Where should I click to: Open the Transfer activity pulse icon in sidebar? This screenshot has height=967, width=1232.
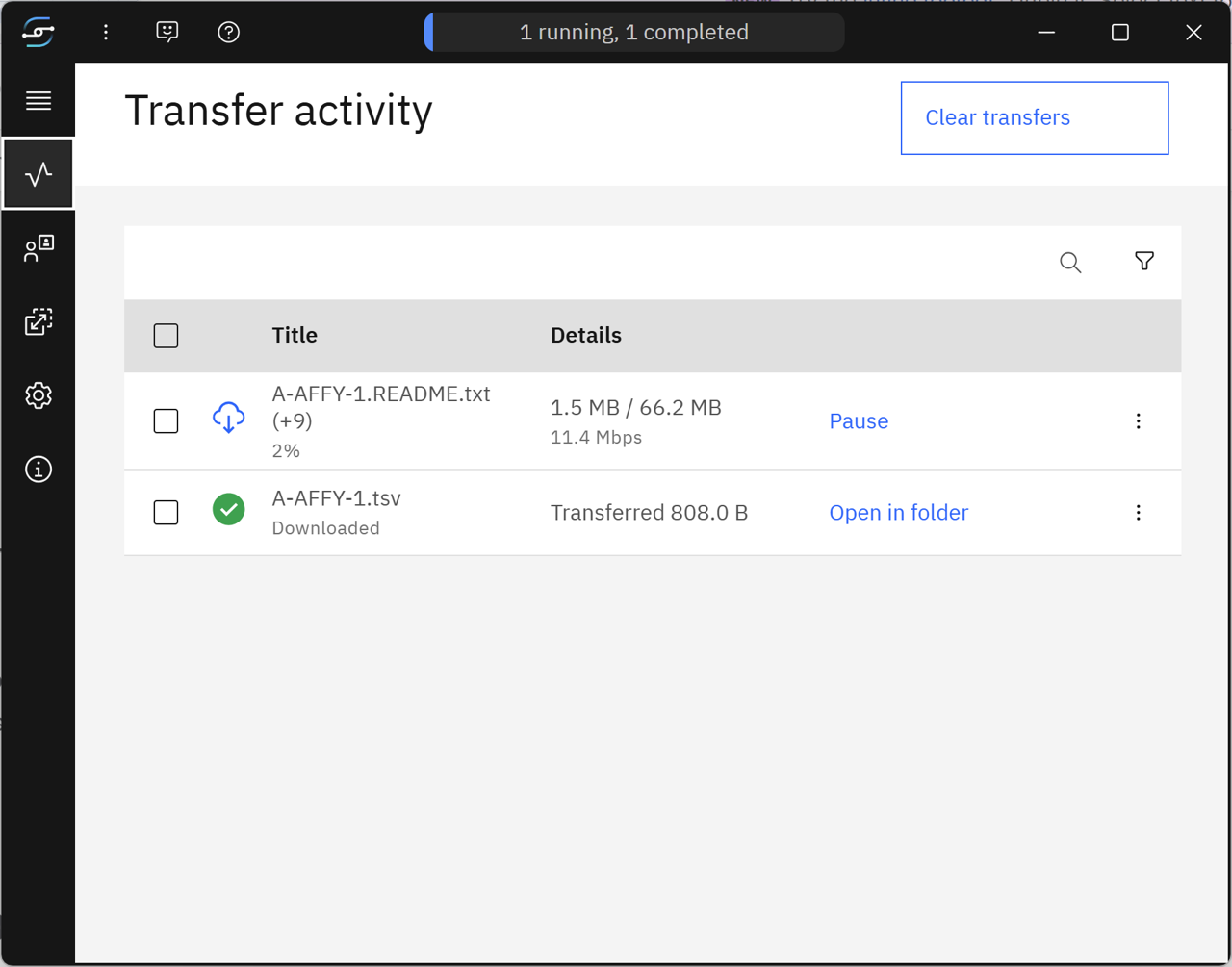point(38,174)
